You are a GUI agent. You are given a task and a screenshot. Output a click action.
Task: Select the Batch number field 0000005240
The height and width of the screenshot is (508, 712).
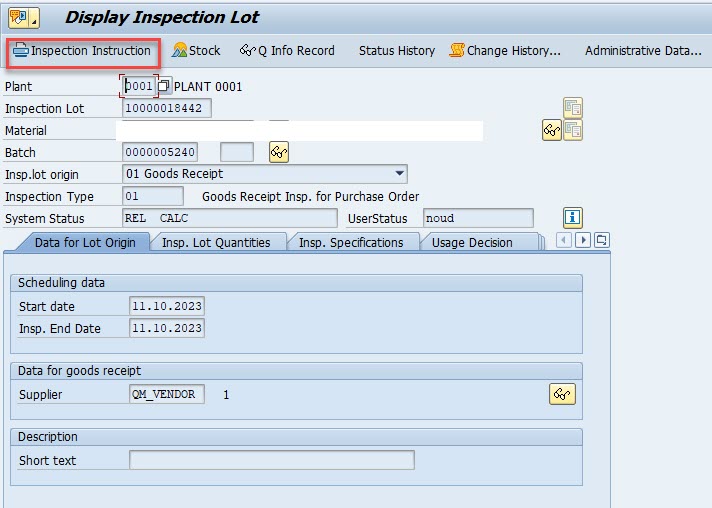pos(160,152)
